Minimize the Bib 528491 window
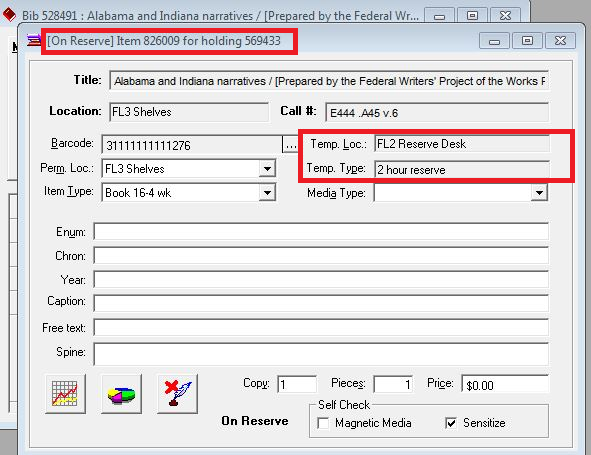This screenshot has width=591, height=455. (x=439, y=15)
